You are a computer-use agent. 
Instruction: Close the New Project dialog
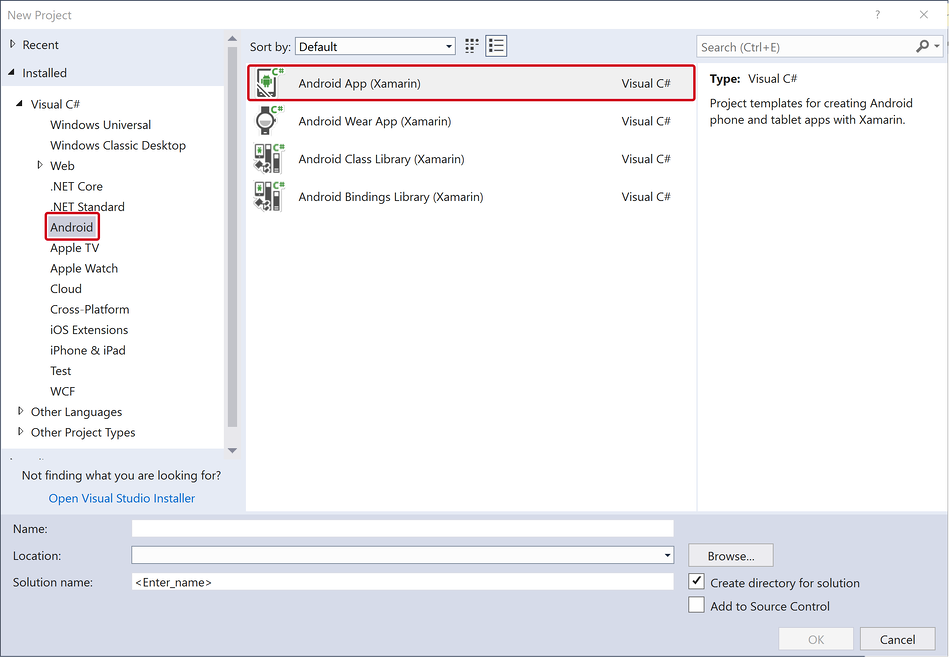tap(923, 15)
